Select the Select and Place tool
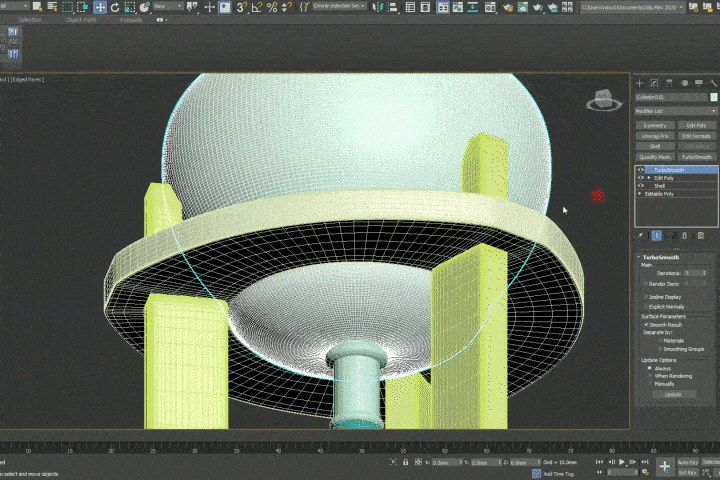720x480 pixels. (145, 7)
